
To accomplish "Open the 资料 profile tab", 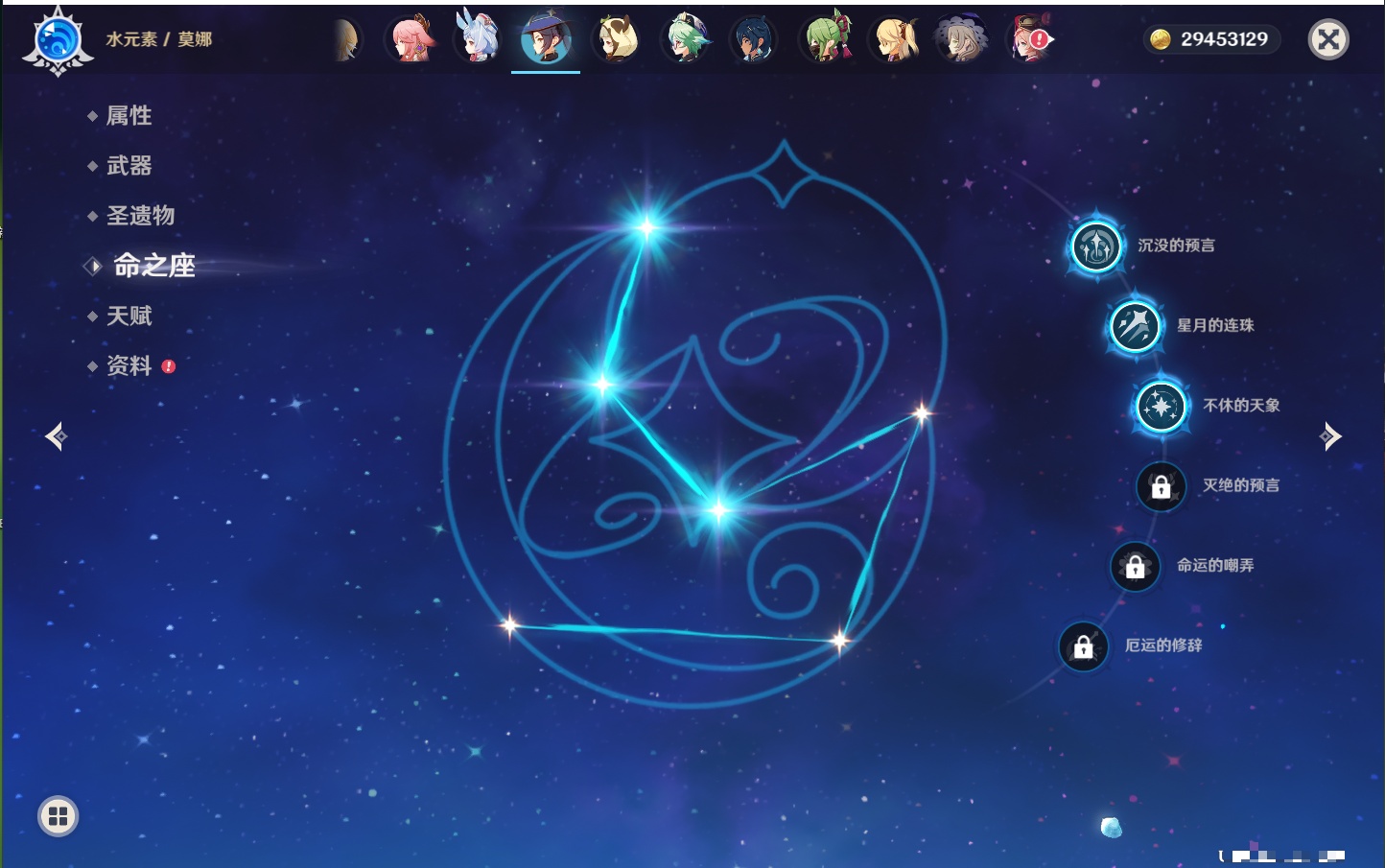I will 129,365.
